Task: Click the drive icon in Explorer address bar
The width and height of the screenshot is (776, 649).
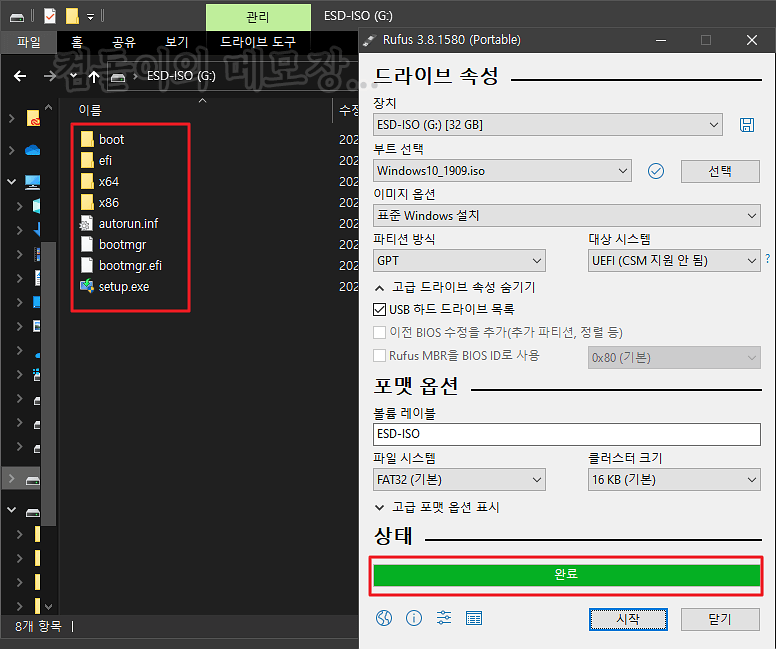Action: (118, 77)
